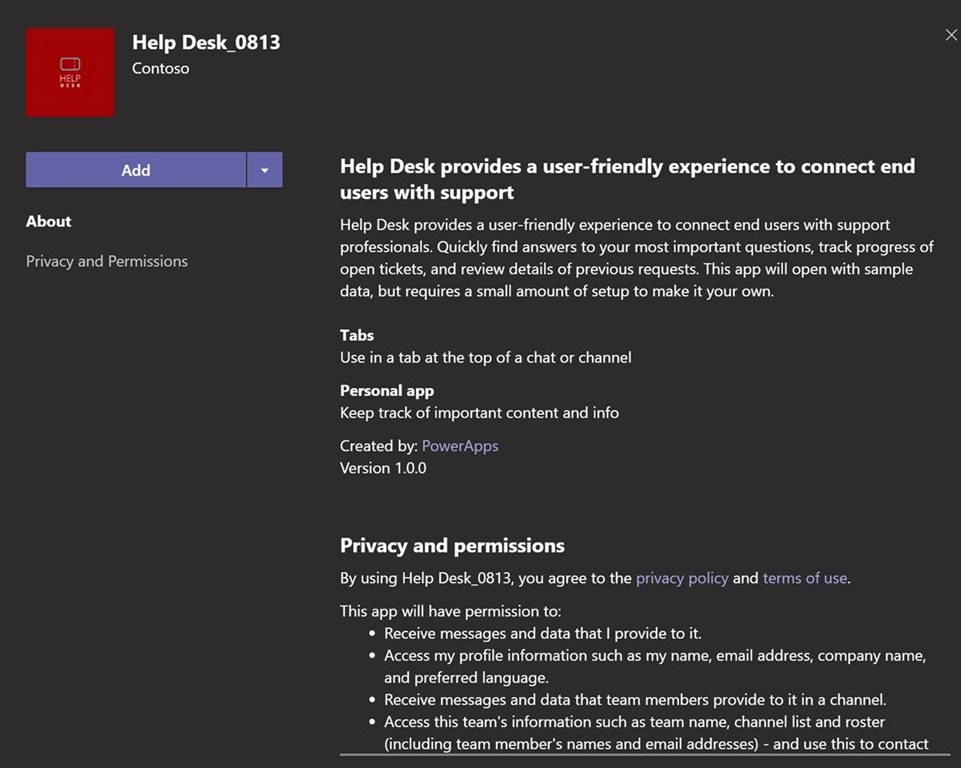Click the Privacy and permissions section heading
The width and height of the screenshot is (961, 768).
click(x=452, y=545)
